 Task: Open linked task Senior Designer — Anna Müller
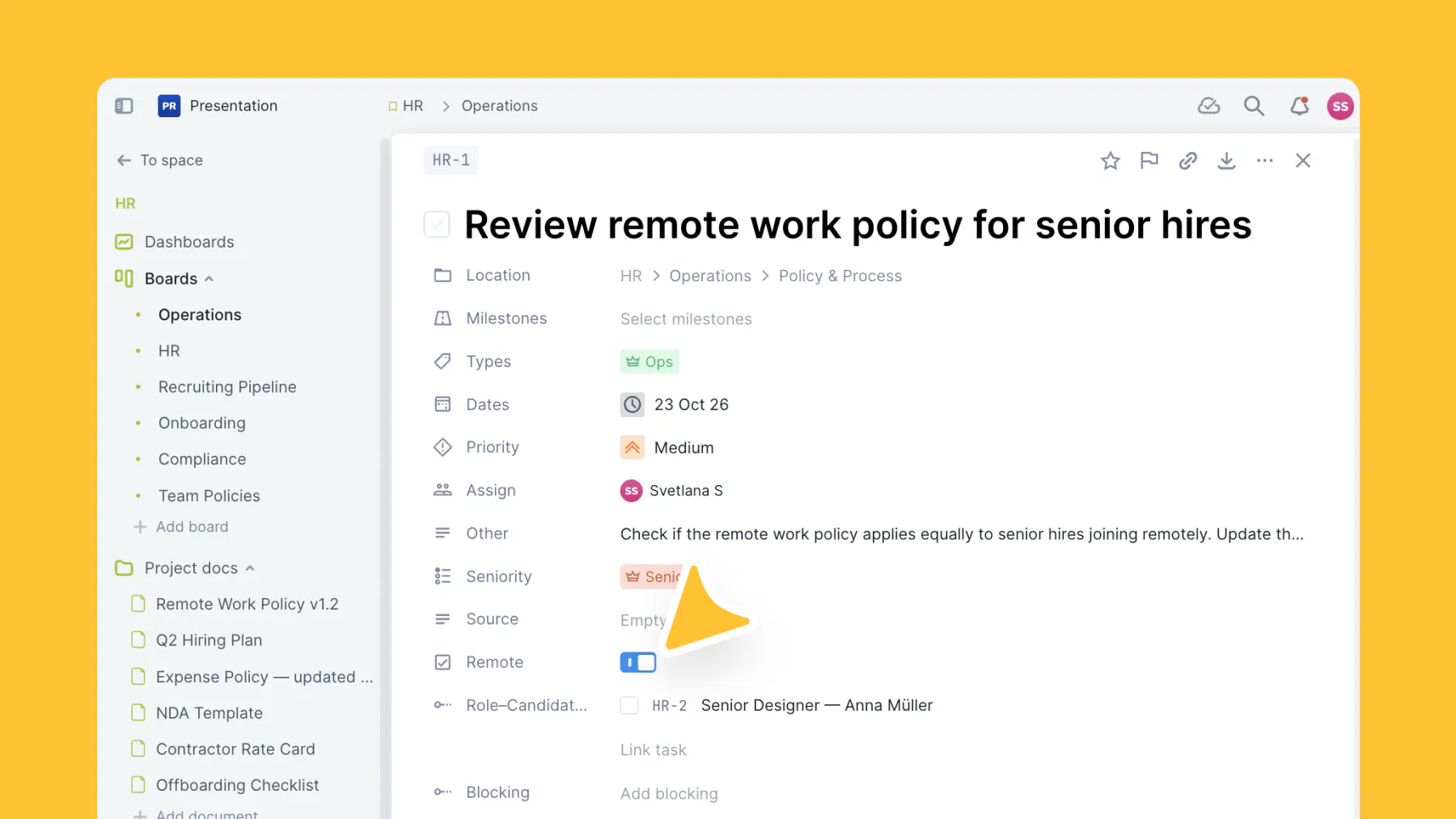817,706
